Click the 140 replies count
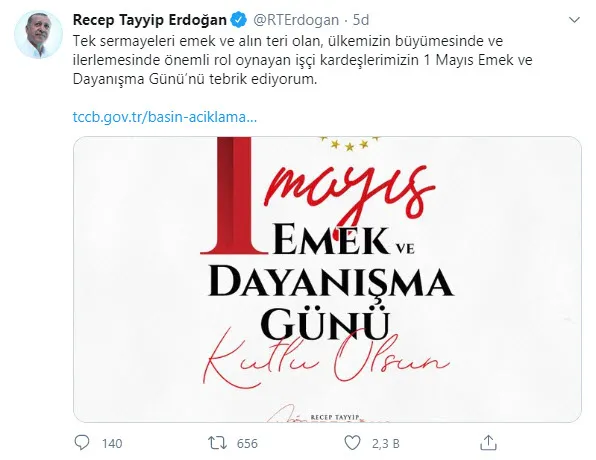 tap(112, 444)
